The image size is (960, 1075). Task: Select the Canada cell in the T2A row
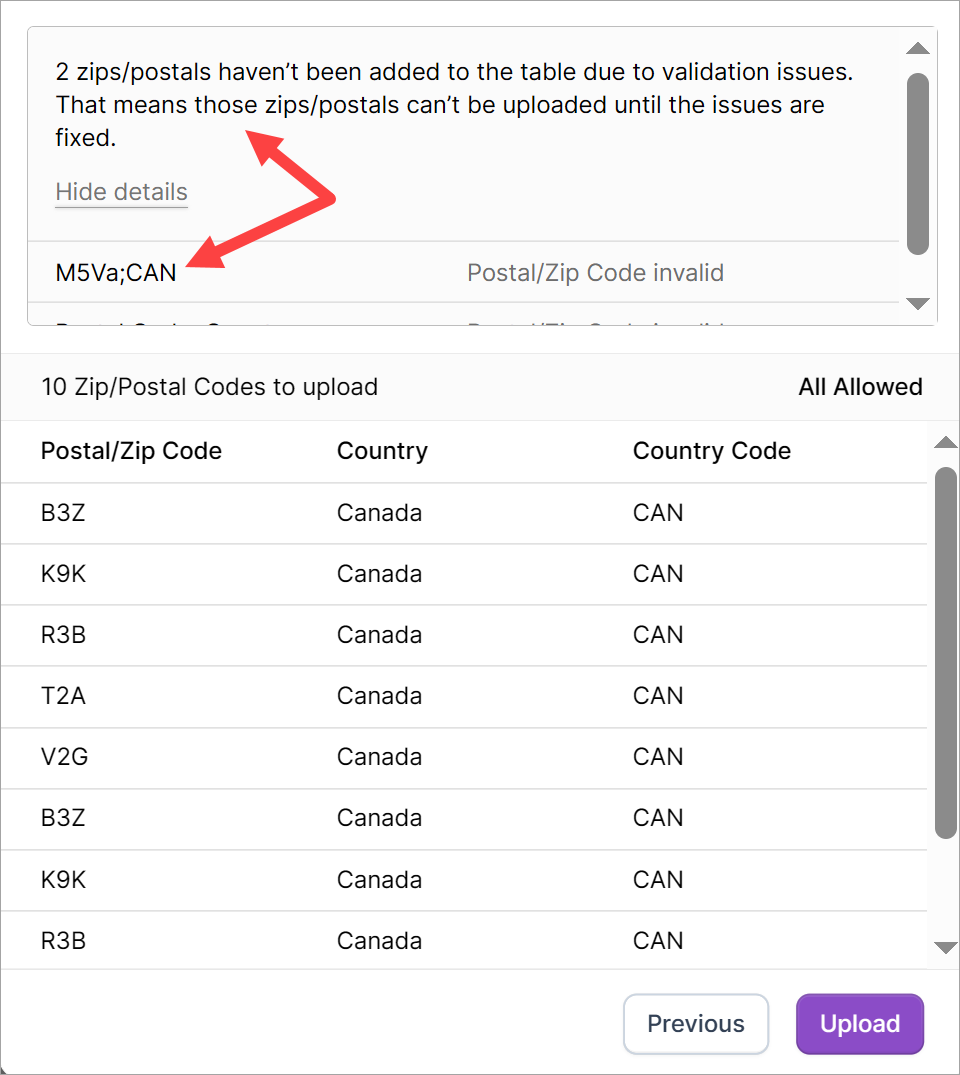[x=379, y=695]
